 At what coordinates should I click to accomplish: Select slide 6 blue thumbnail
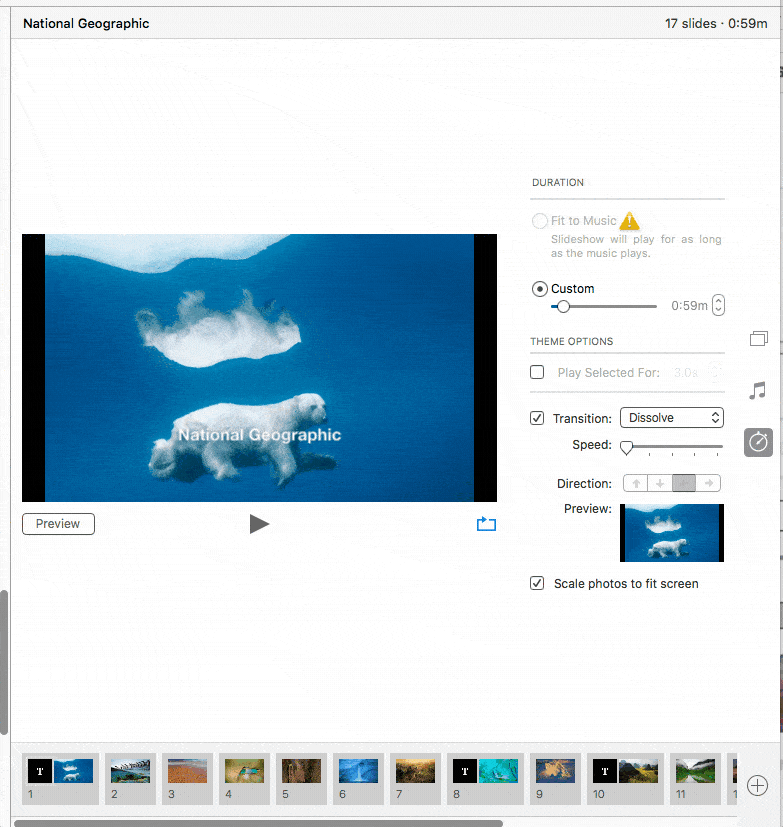[358, 771]
